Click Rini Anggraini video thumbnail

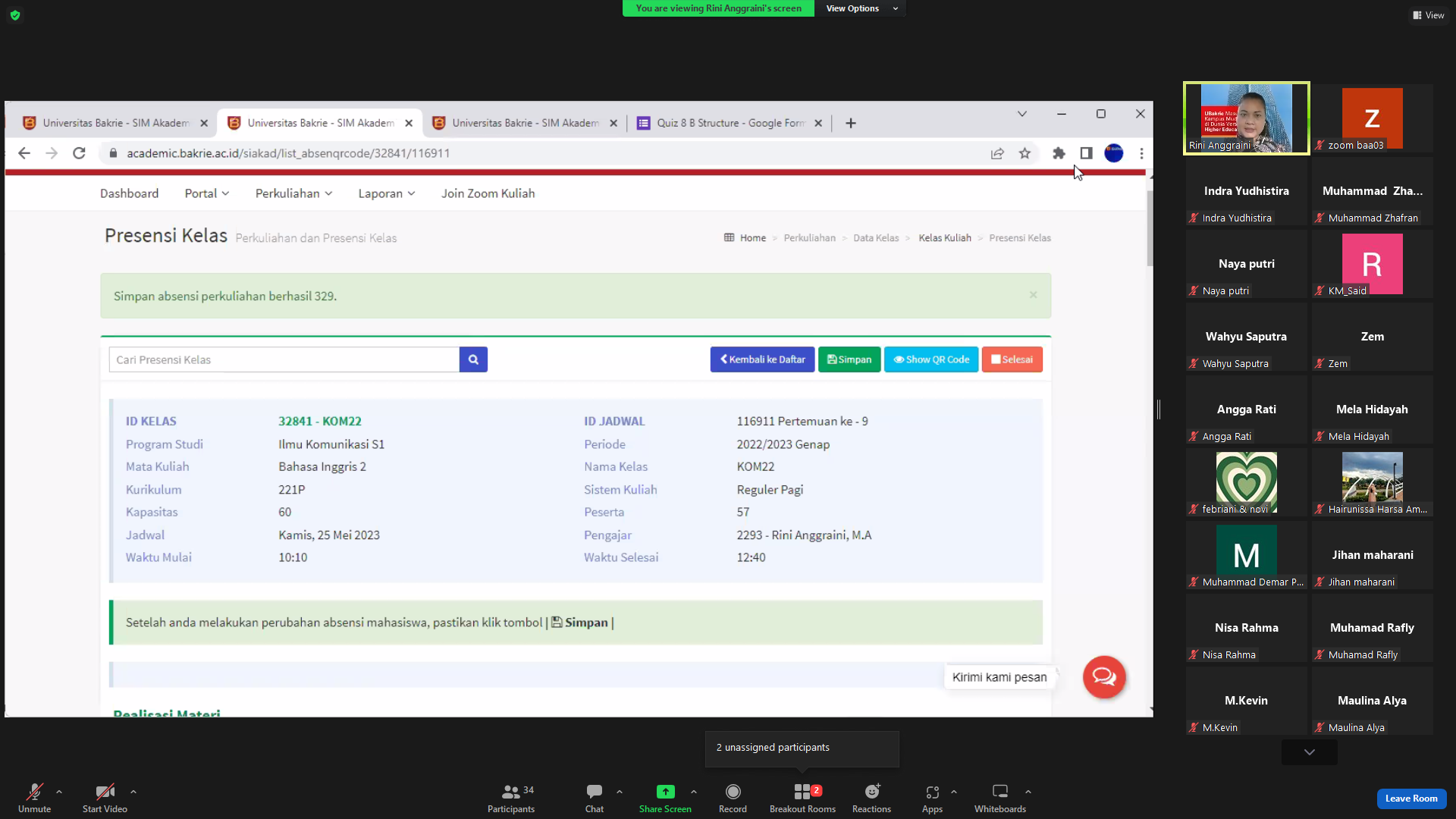tap(1247, 118)
